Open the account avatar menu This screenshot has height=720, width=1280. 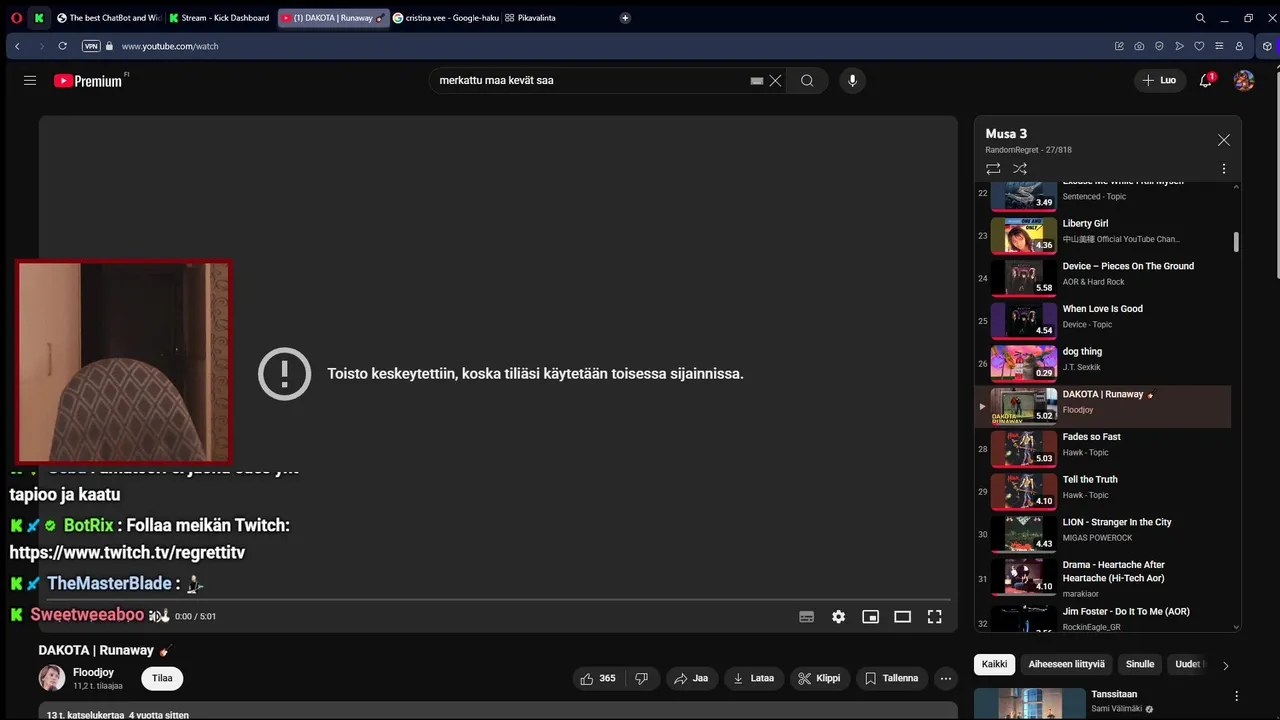coord(1244,80)
